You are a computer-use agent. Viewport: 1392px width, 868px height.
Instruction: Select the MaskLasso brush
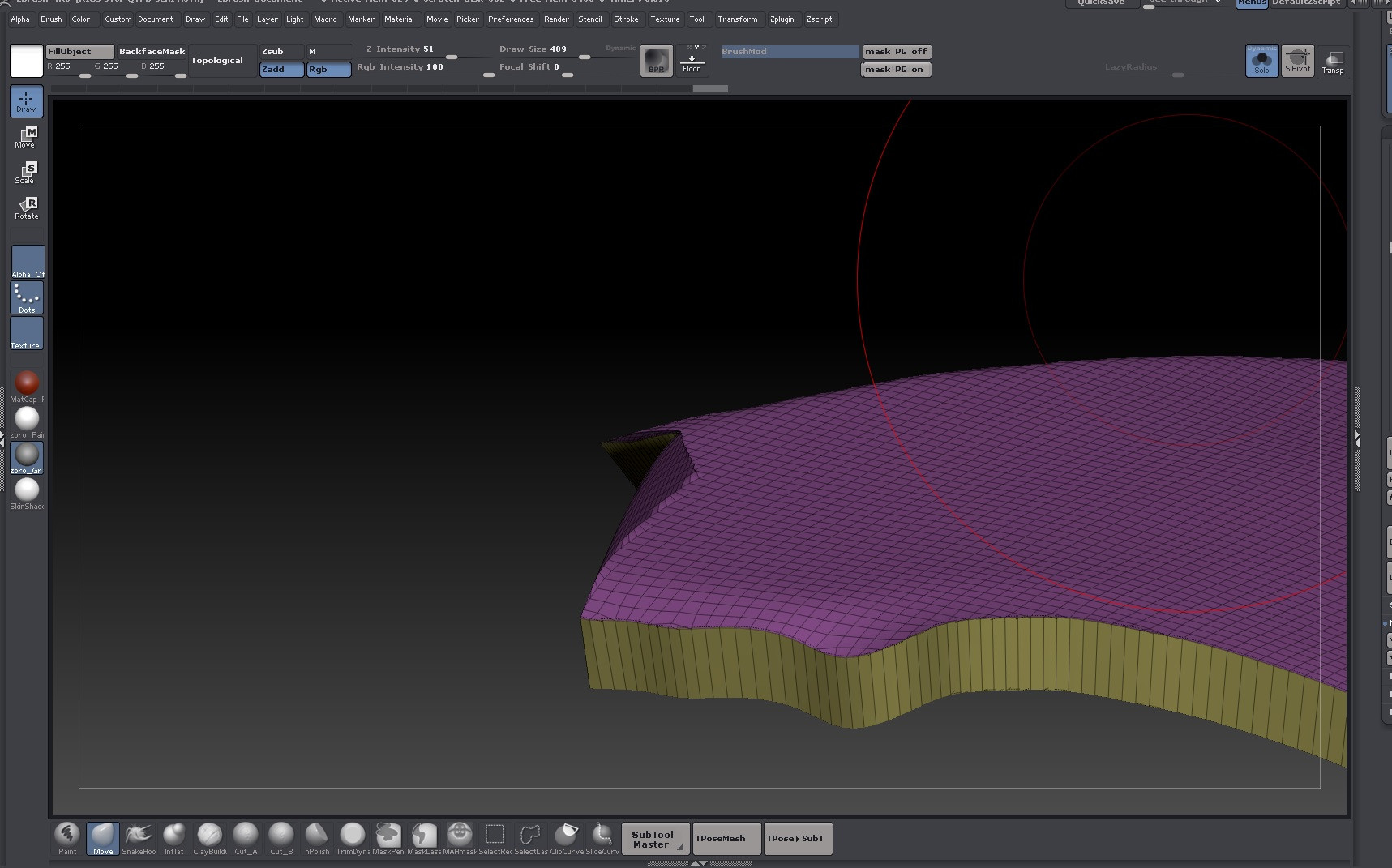[424, 839]
